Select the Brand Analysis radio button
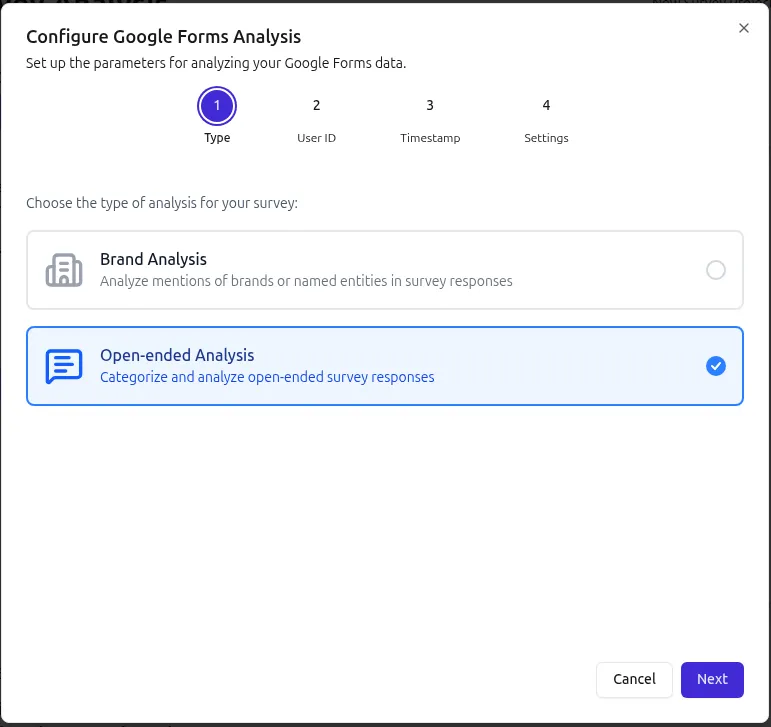Screen dimensions: 771x727 tap(715, 270)
